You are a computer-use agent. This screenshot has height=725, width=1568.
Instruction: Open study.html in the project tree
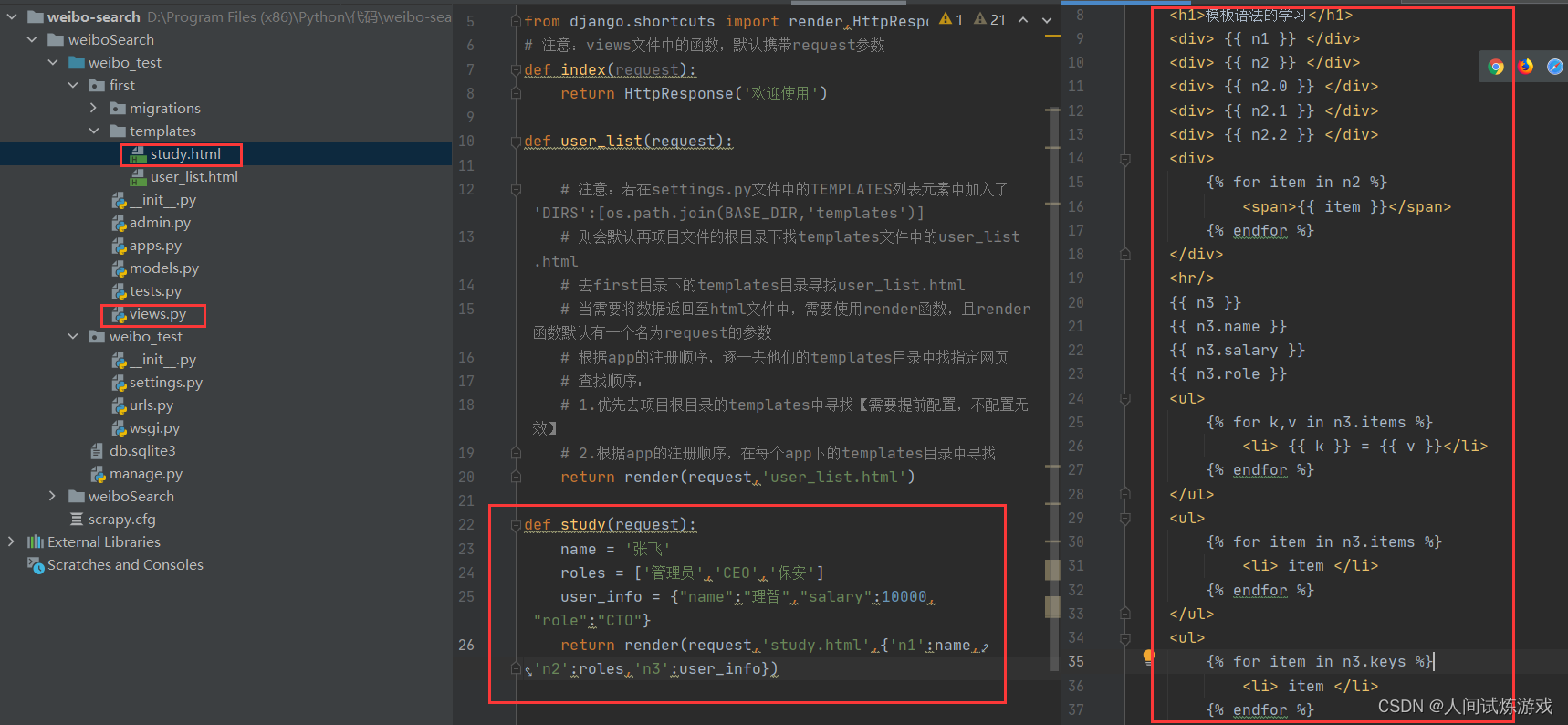(185, 154)
